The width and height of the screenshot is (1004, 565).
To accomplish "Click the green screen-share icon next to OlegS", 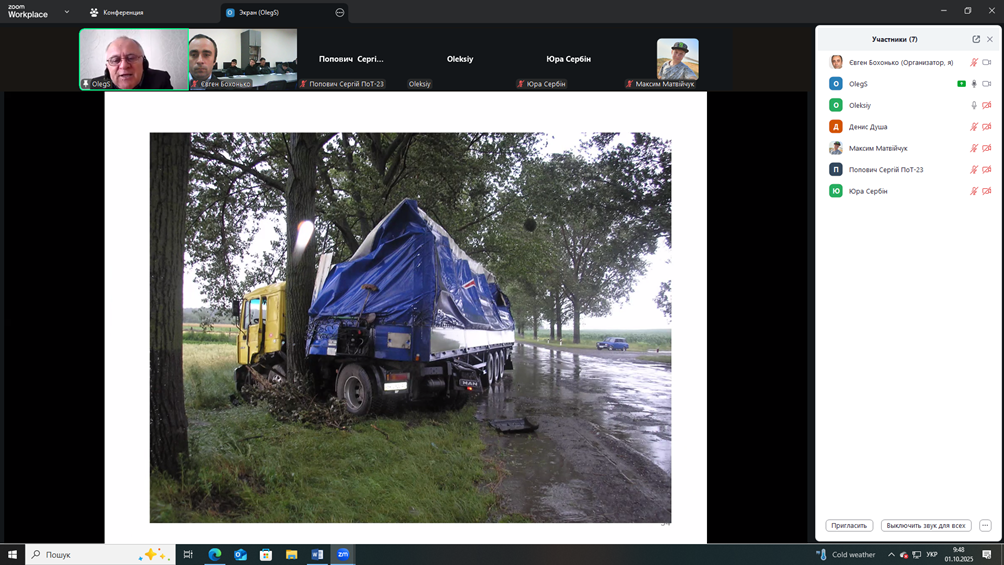I will tap(961, 84).
